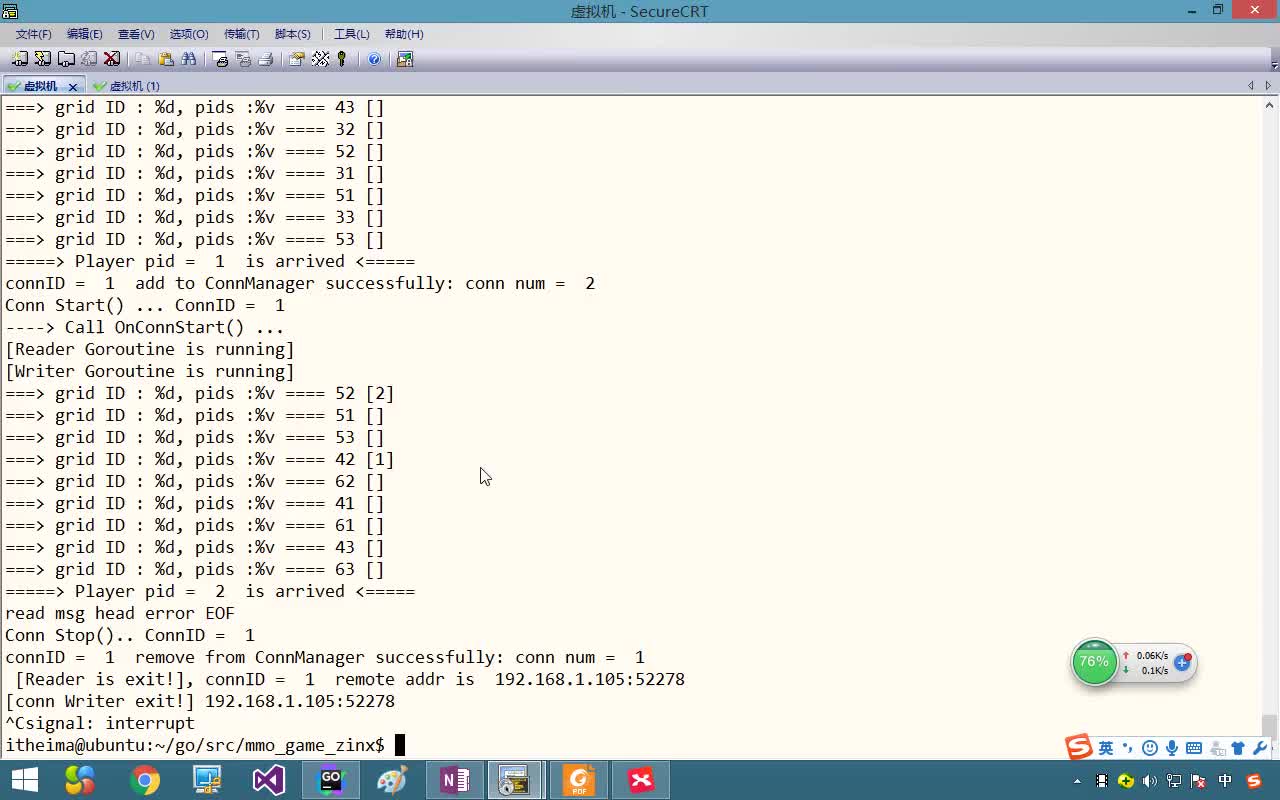Open the 传输(T) menu
Image resolution: width=1280 pixels, height=800 pixels.
tap(241, 34)
